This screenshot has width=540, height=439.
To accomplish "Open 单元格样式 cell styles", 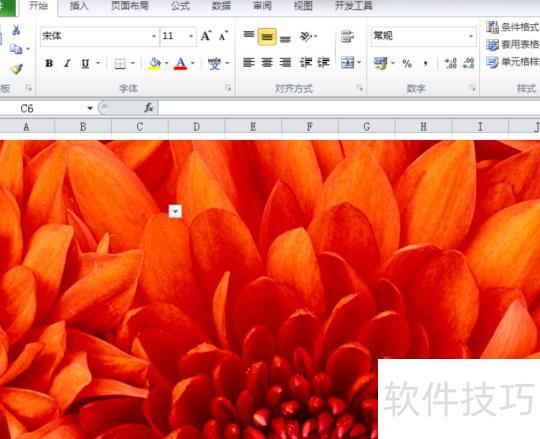I will click(x=513, y=62).
